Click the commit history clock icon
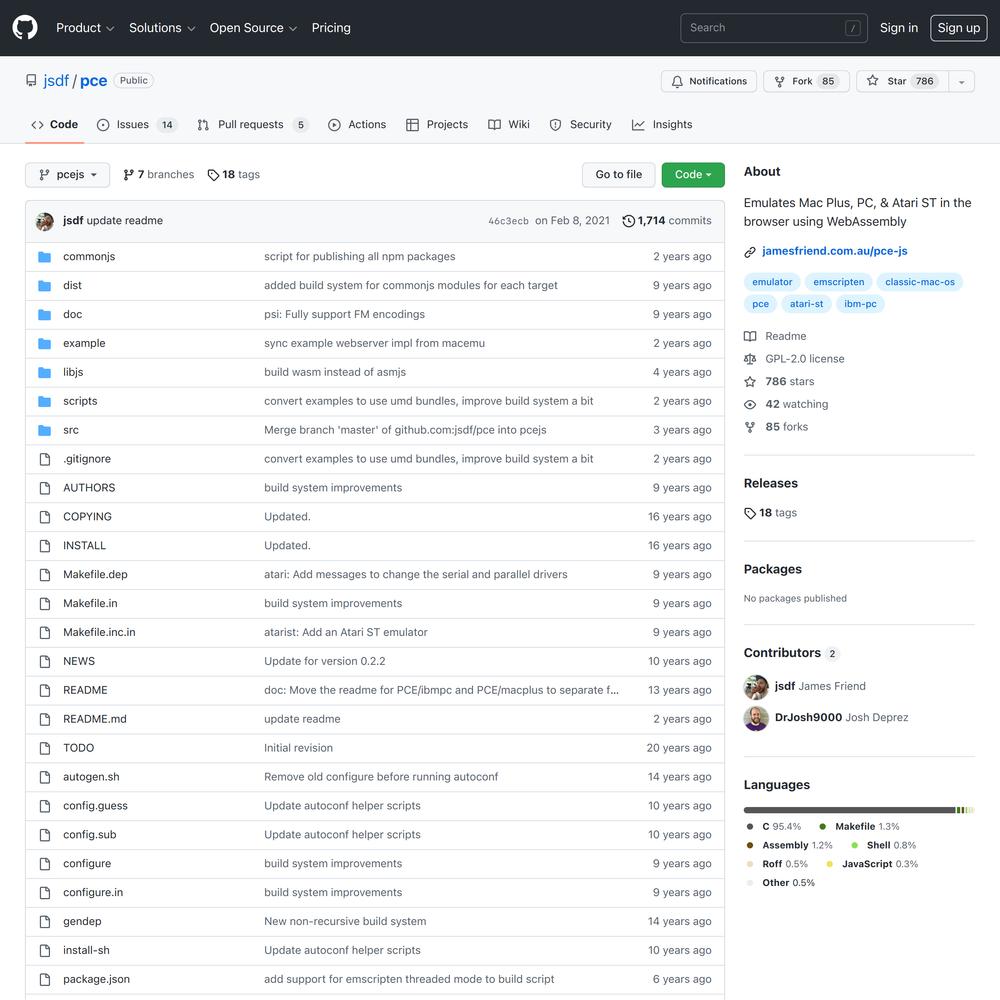This screenshot has height=1000, width=1000. tap(628, 221)
